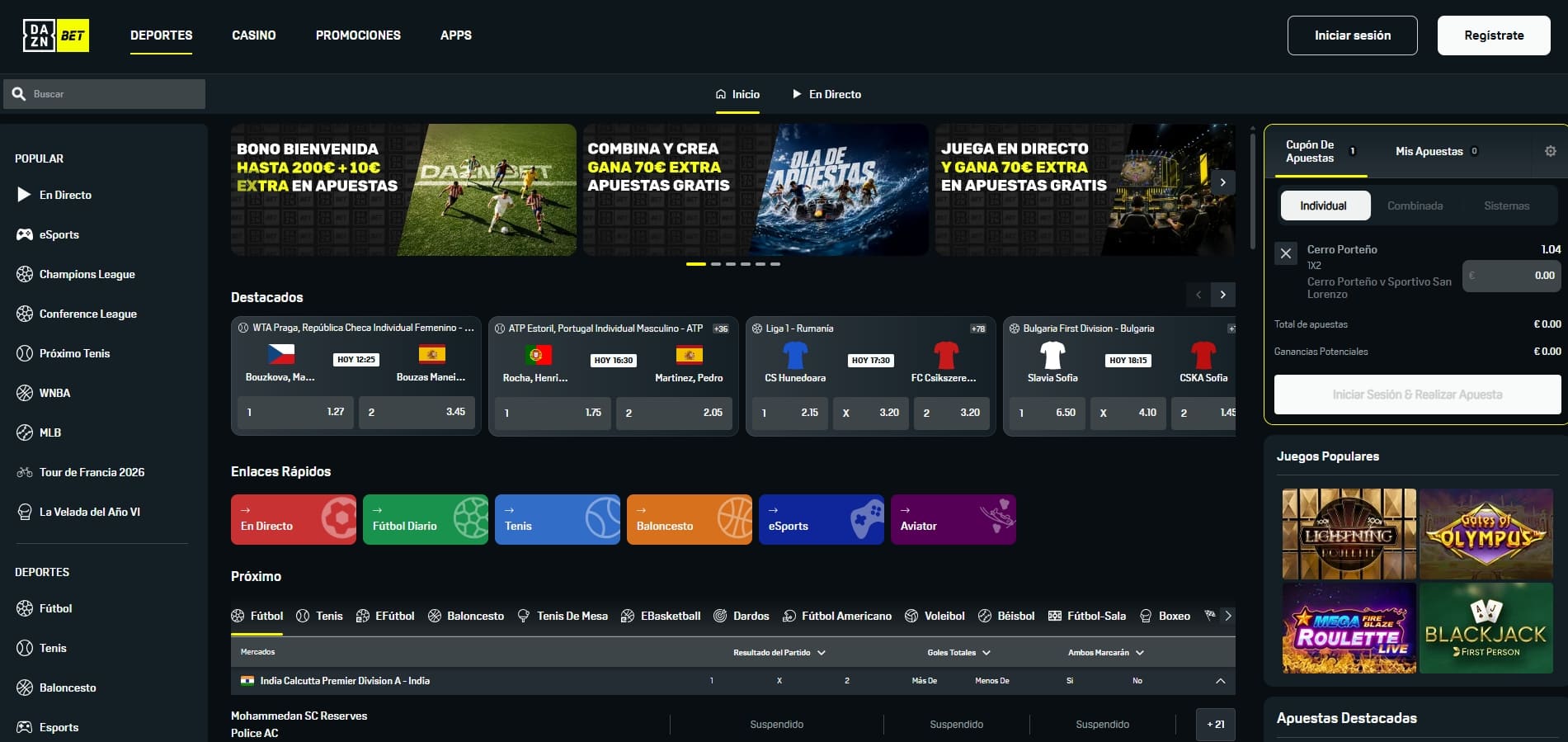
Task: Open coupon settings gear icon
Action: [x=1551, y=151]
